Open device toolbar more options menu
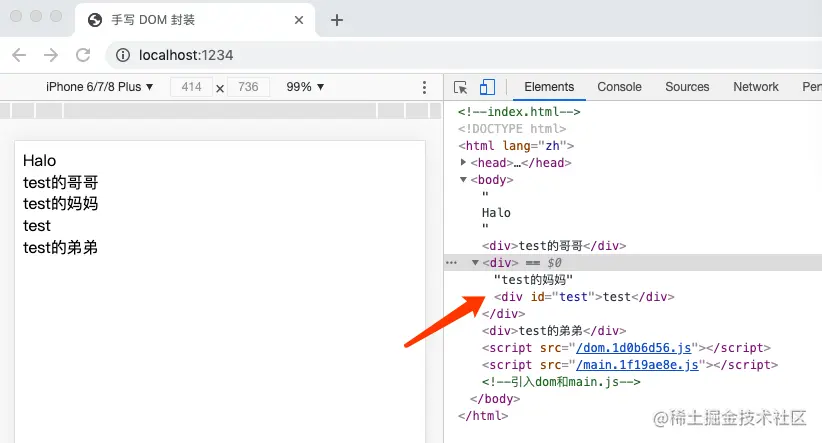Image resolution: width=822 pixels, height=443 pixels. click(424, 87)
